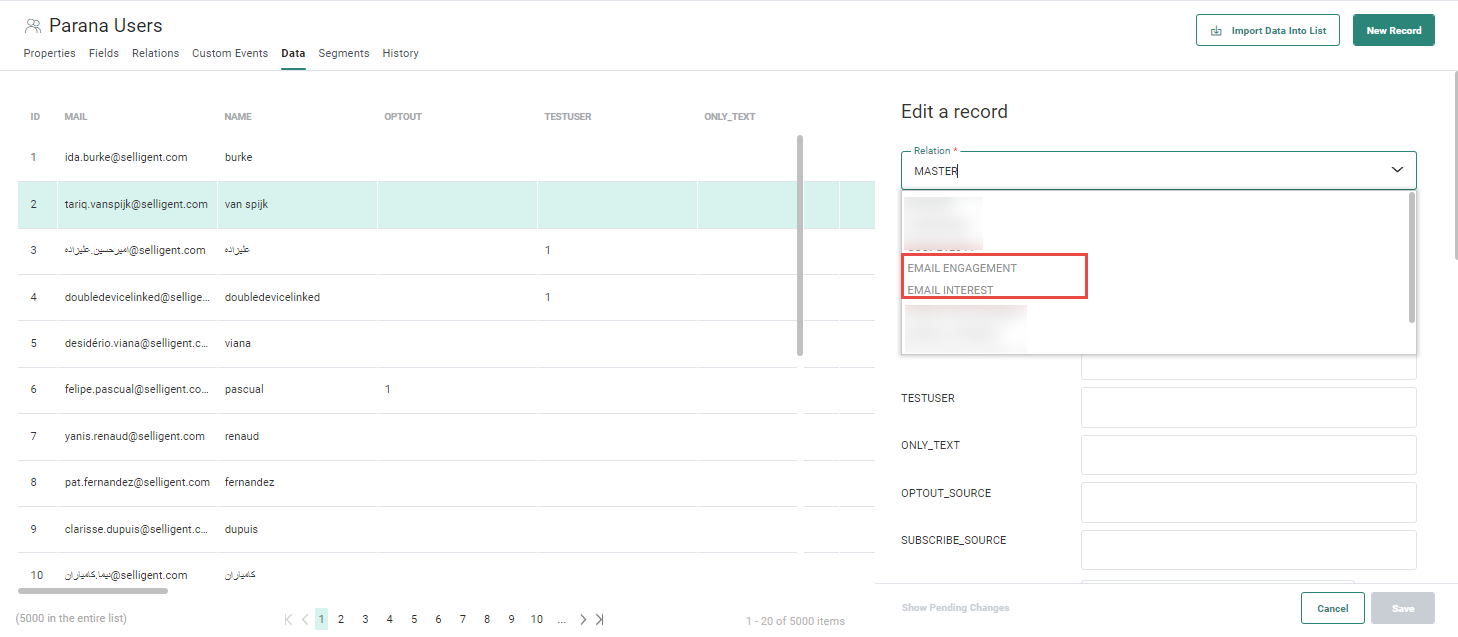The height and width of the screenshot is (637, 1458).
Task: Switch to the Segments tab
Action: coord(343,53)
